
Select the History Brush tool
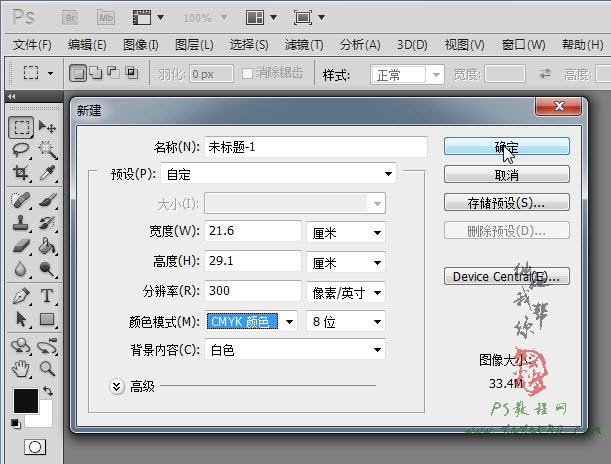(47, 223)
